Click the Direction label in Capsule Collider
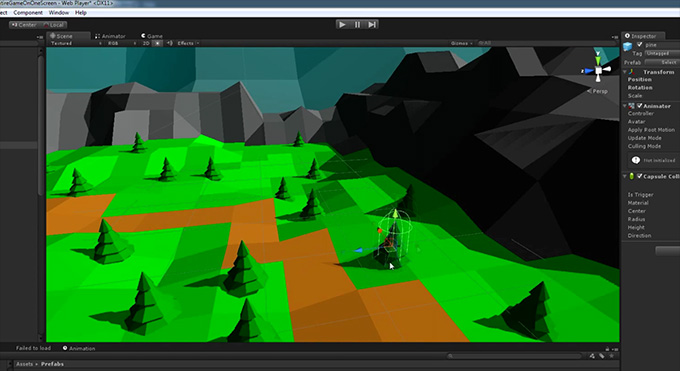Viewport: 680px width, 371px height. tap(639, 236)
